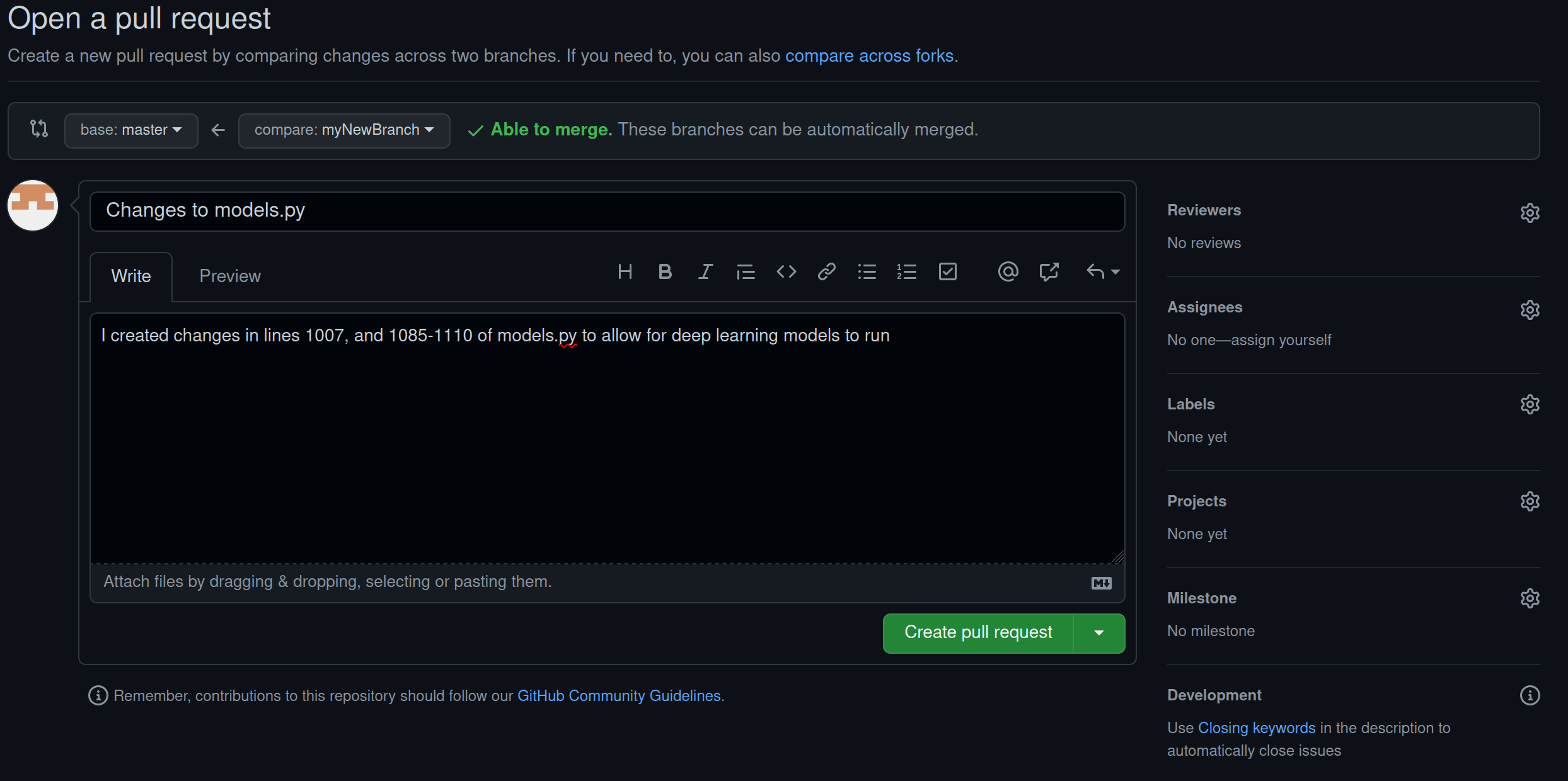Apply italic formatting icon
This screenshot has width=1568, height=781.
pos(705,272)
